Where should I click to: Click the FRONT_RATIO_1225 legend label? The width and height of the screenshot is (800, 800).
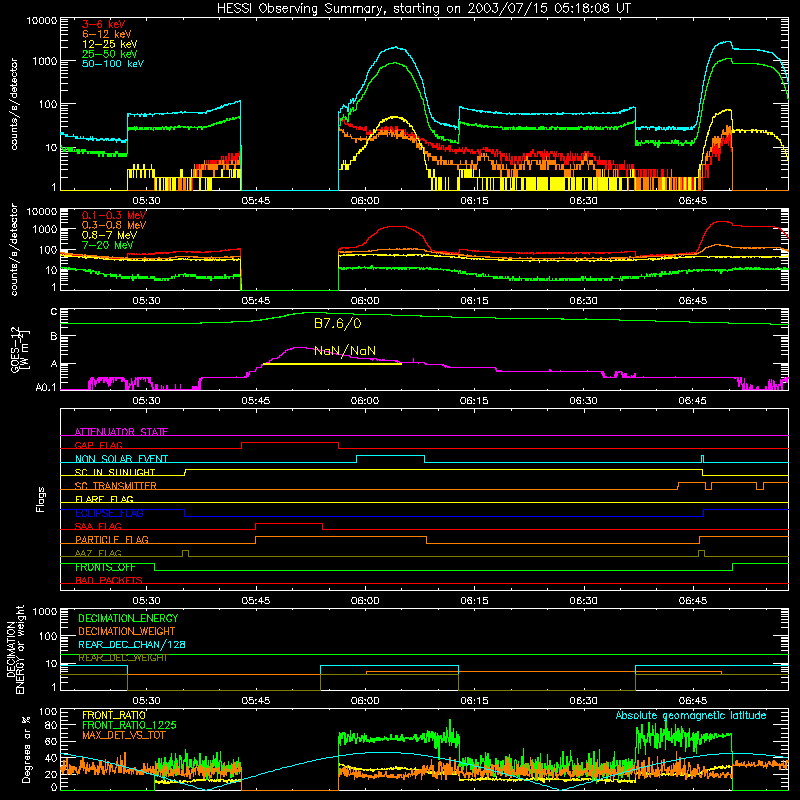[x=129, y=725]
